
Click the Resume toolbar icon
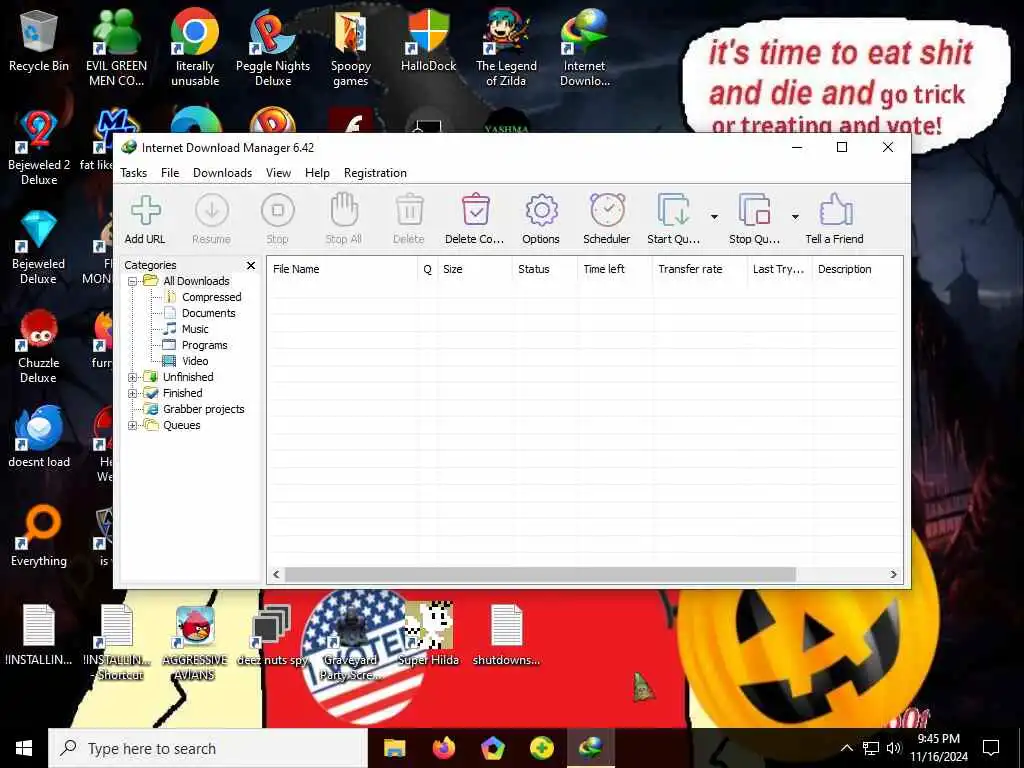pyautogui.click(x=212, y=211)
